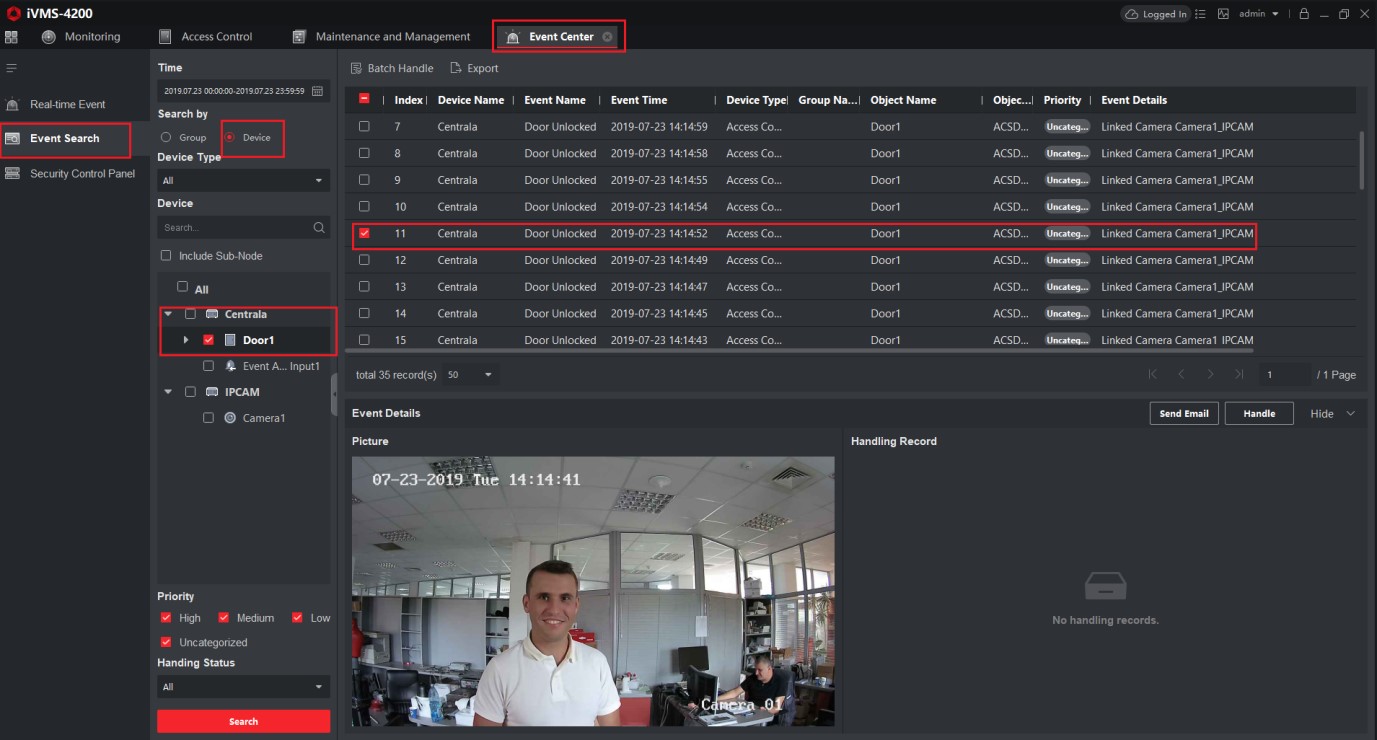
Task: Click the lock icon in title bar
Action: (1304, 14)
